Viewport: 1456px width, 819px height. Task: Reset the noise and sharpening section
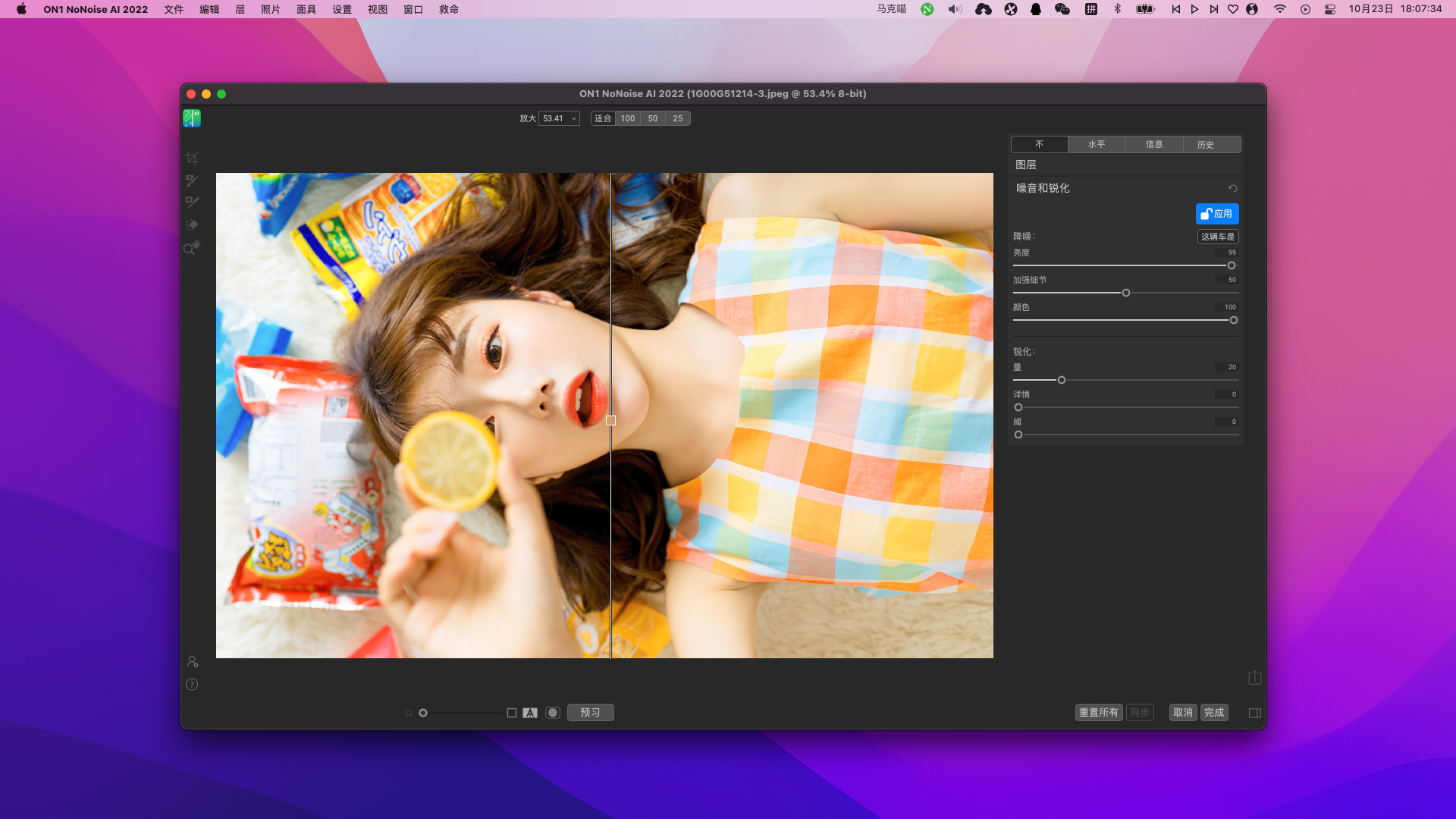point(1232,189)
